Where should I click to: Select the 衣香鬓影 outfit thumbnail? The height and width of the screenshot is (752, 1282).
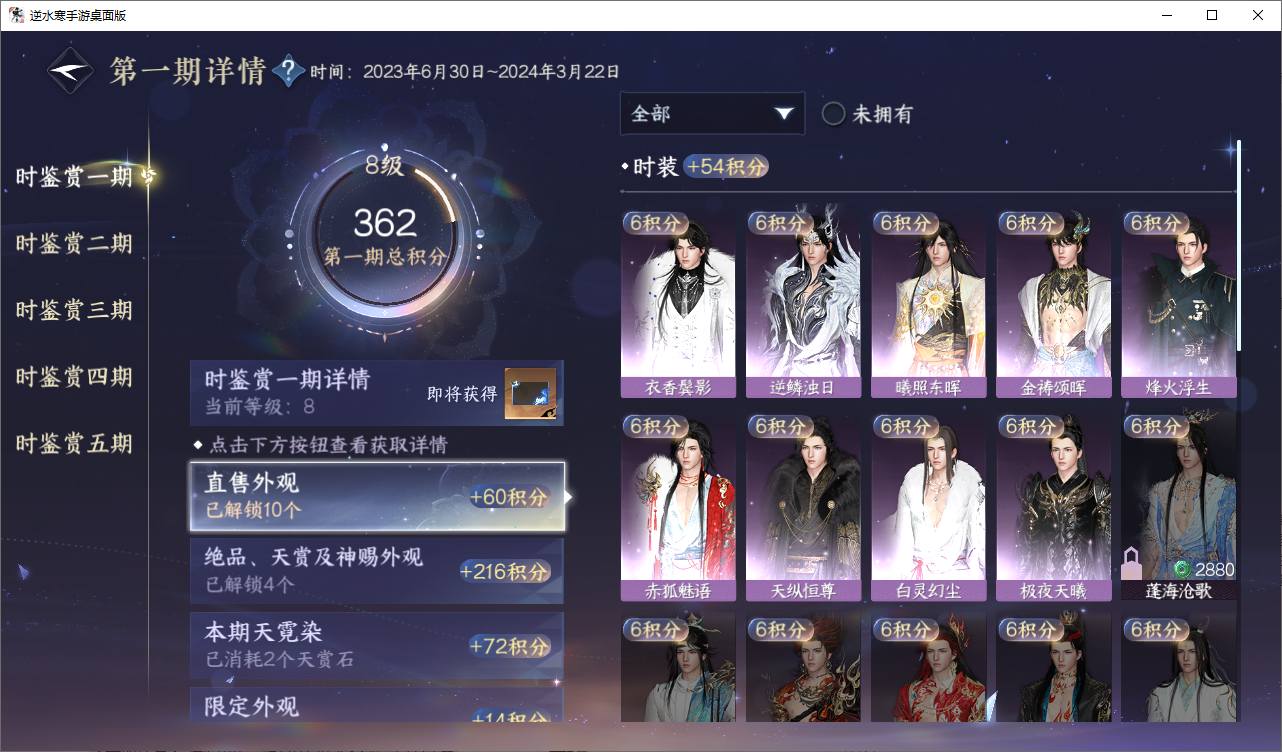pos(678,304)
